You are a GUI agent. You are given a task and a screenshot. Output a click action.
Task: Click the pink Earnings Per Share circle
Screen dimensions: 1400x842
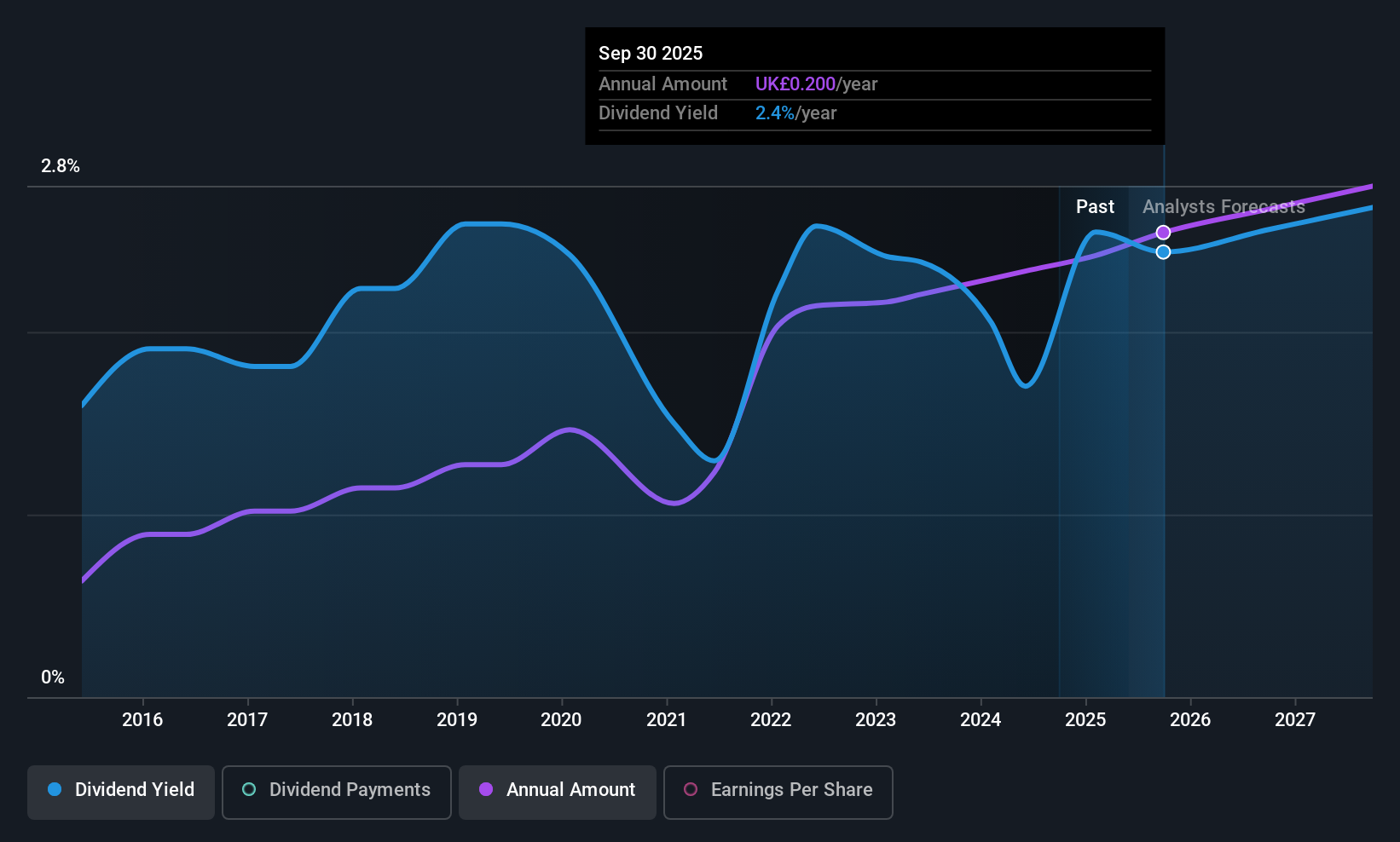[x=691, y=789]
